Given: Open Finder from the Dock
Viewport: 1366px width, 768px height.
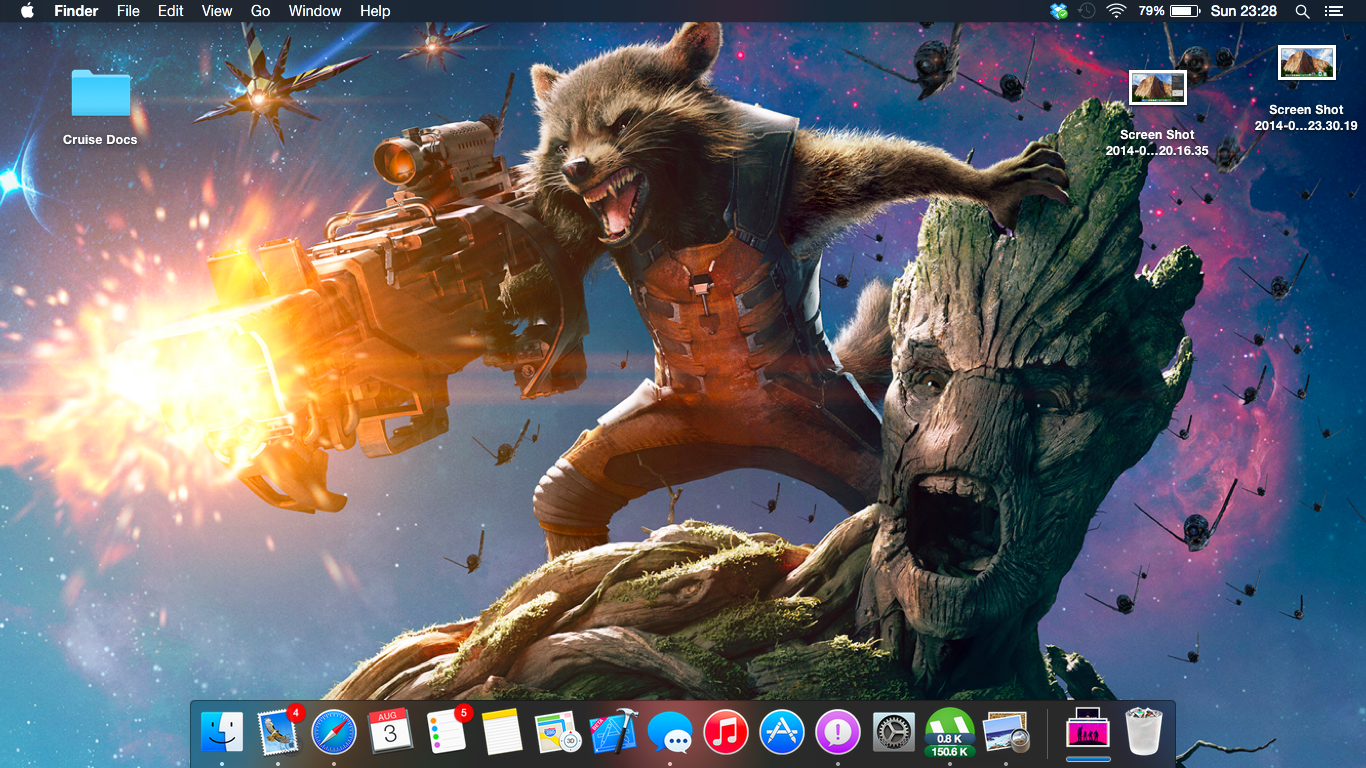Looking at the screenshot, I should [222, 732].
